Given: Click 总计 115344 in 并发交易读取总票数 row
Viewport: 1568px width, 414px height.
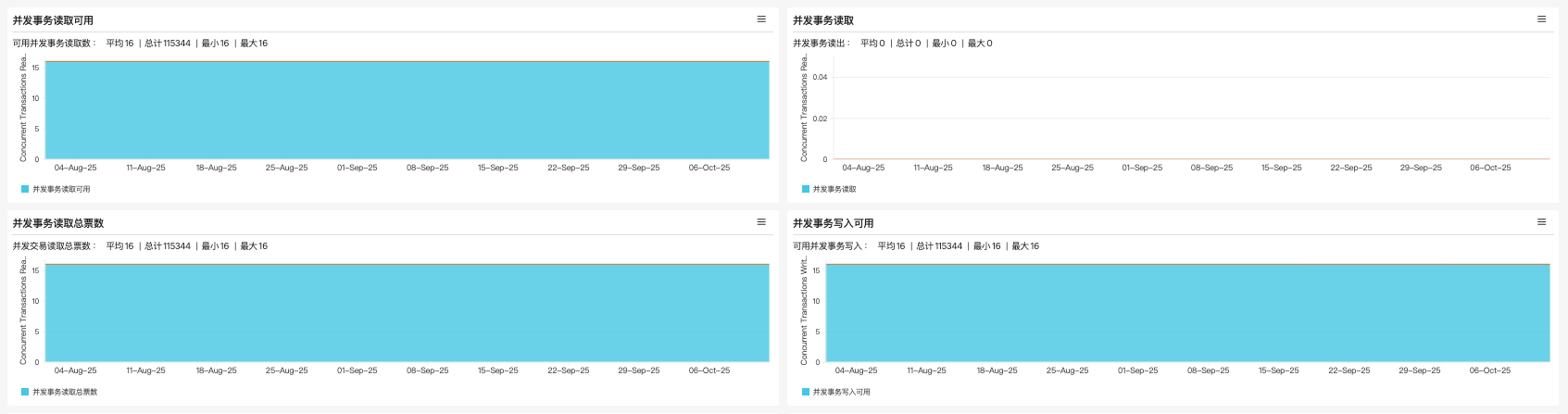Looking at the screenshot, I should tap(168, 246).
